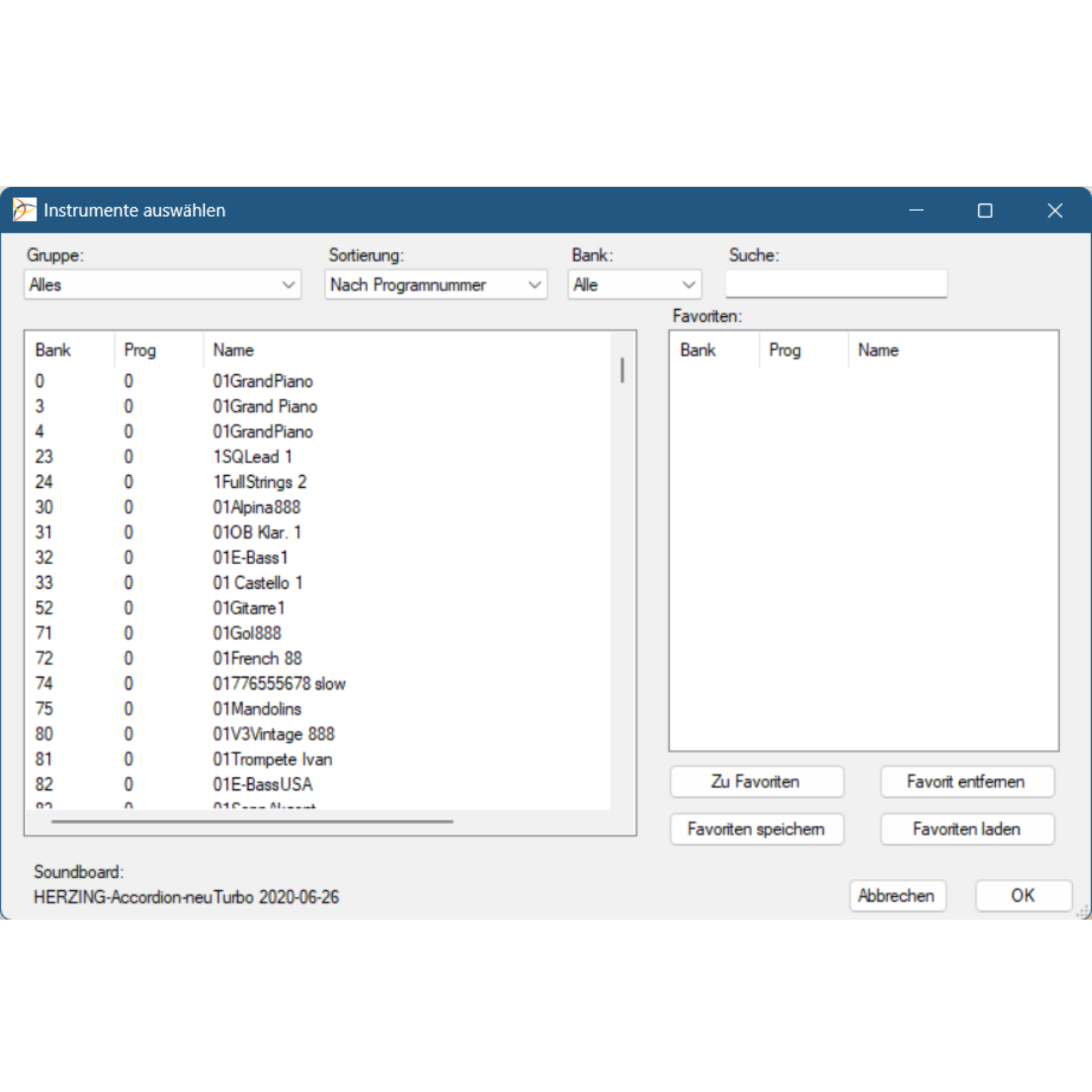This screenshot has height=1092, width=1092.
Task: Sort by Name column header in instrument list
Action: [234, 350]
